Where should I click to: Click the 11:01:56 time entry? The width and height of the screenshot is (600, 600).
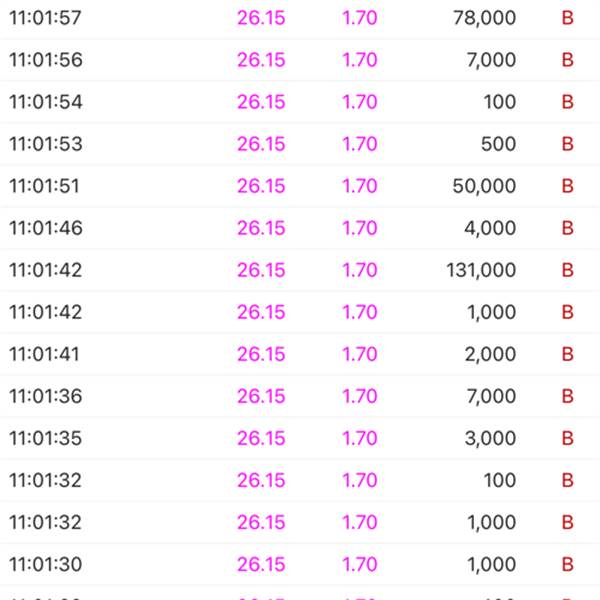click(46, 60)
